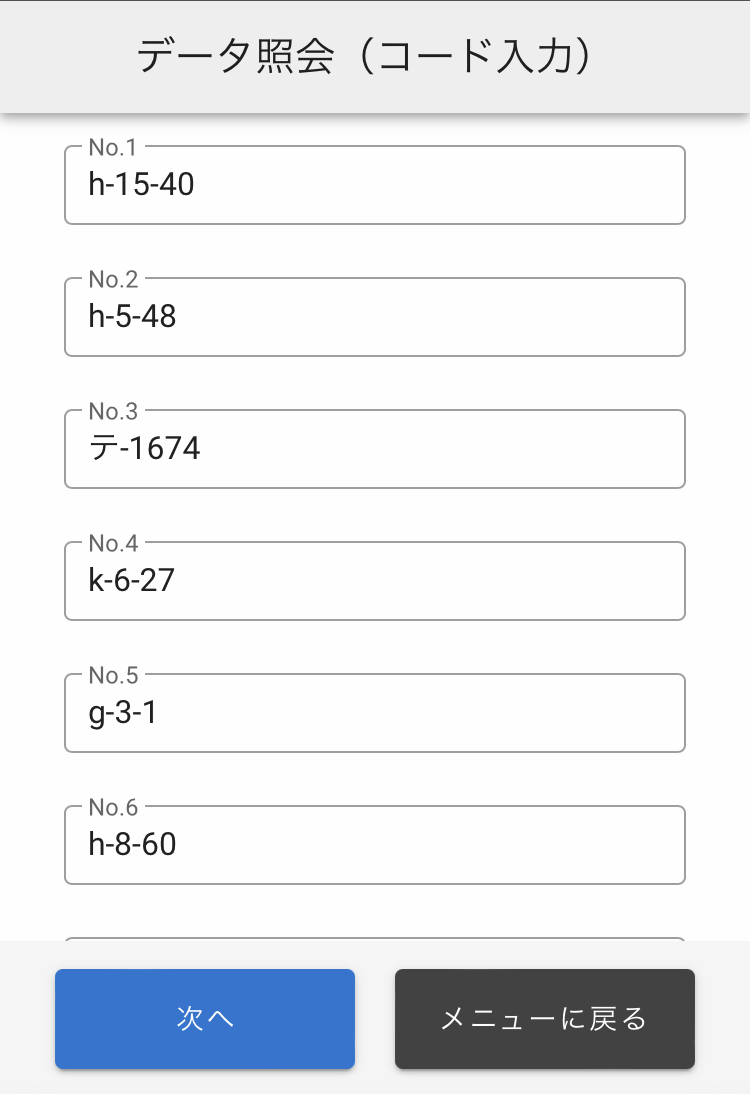The height and width of the screenshot is (1094, 750).
Task: Click the g-3-1 code text
Action: pyautogui.click(x=123, y=713)
